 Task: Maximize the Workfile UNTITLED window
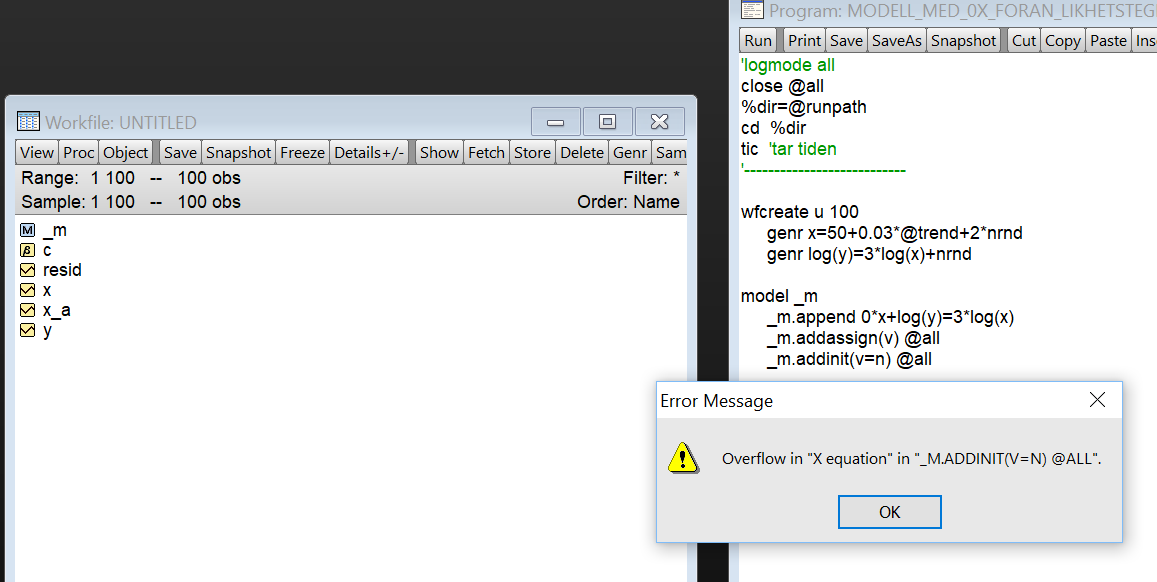pos(607,122)
